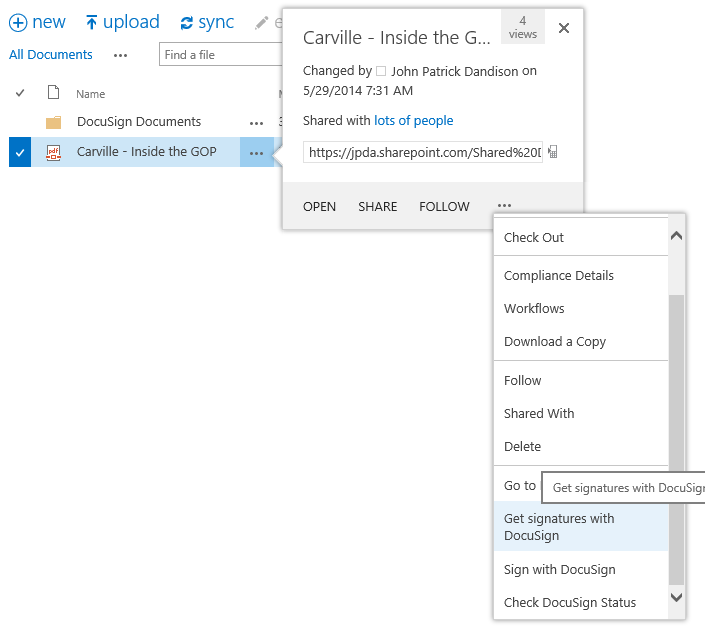The height and width of the screenshot is (633, 705).
Task: Click the sync arrows icon
Action: point(187,22)
